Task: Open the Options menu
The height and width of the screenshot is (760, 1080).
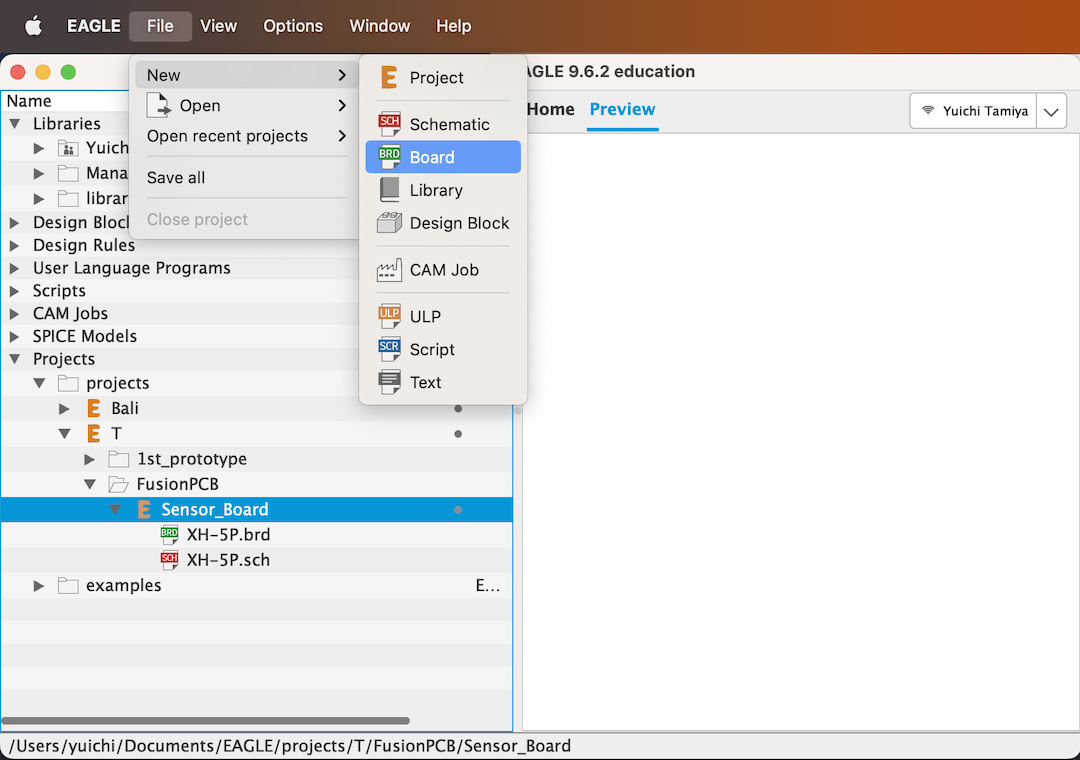Action: pos(293,26)
